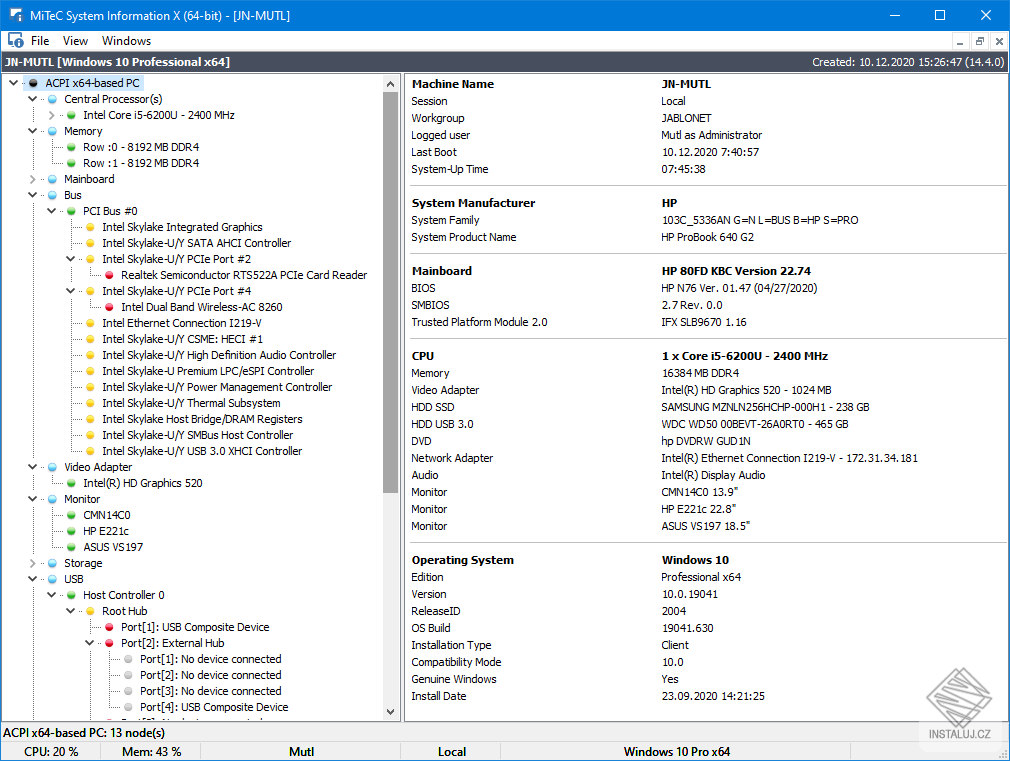Screen dimensions: 1010x761
Task: Close the inner JN-MUTL child window
Action: click(x=999, y=41)
